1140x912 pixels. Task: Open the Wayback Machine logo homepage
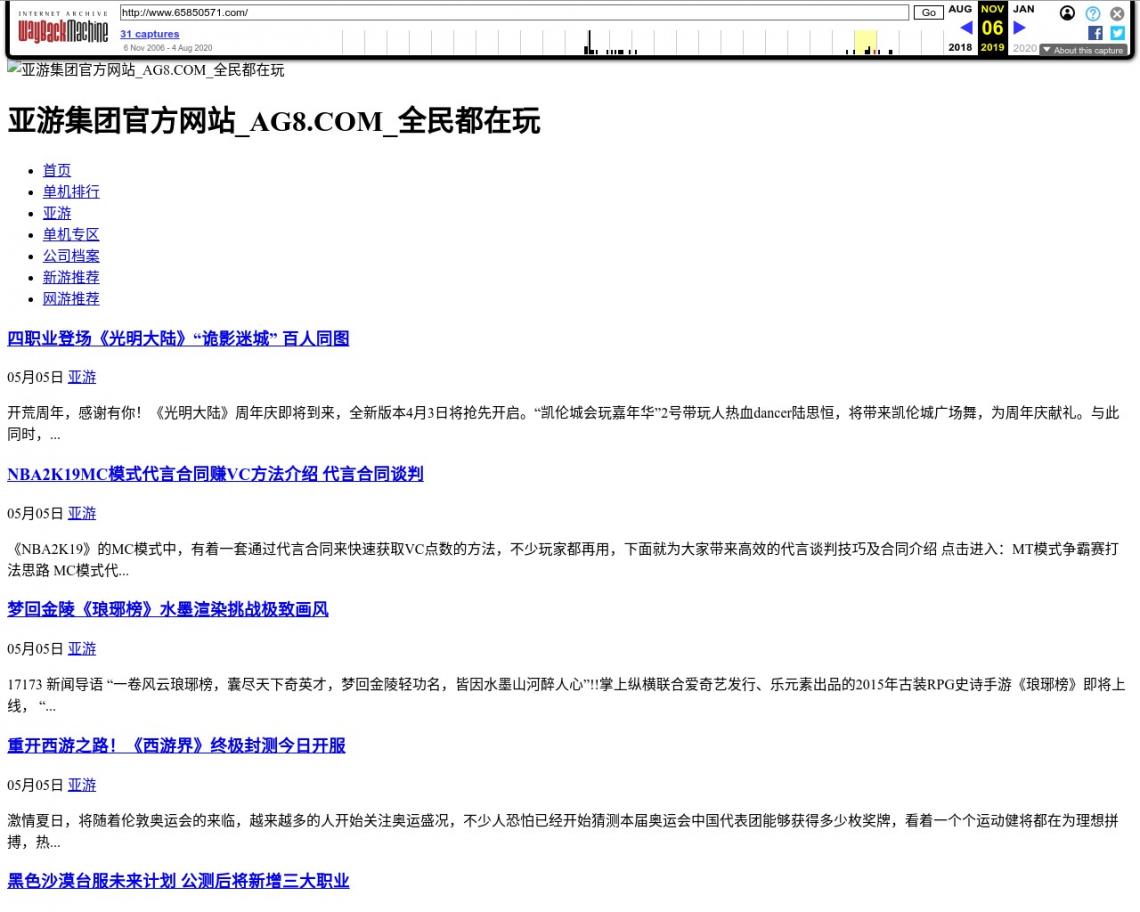(x=63, y=28)
